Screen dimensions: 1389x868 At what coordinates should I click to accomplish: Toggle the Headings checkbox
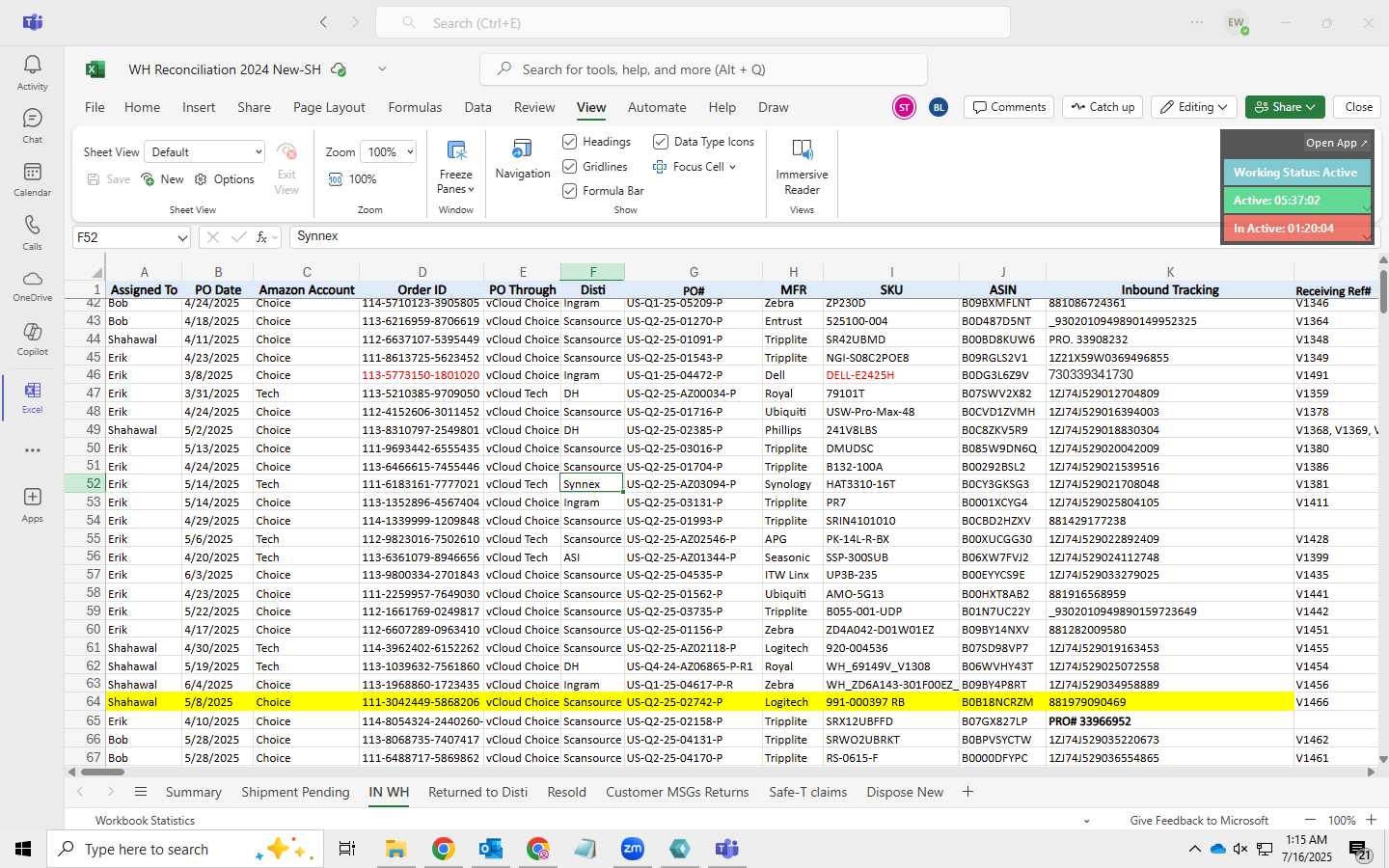570,142
